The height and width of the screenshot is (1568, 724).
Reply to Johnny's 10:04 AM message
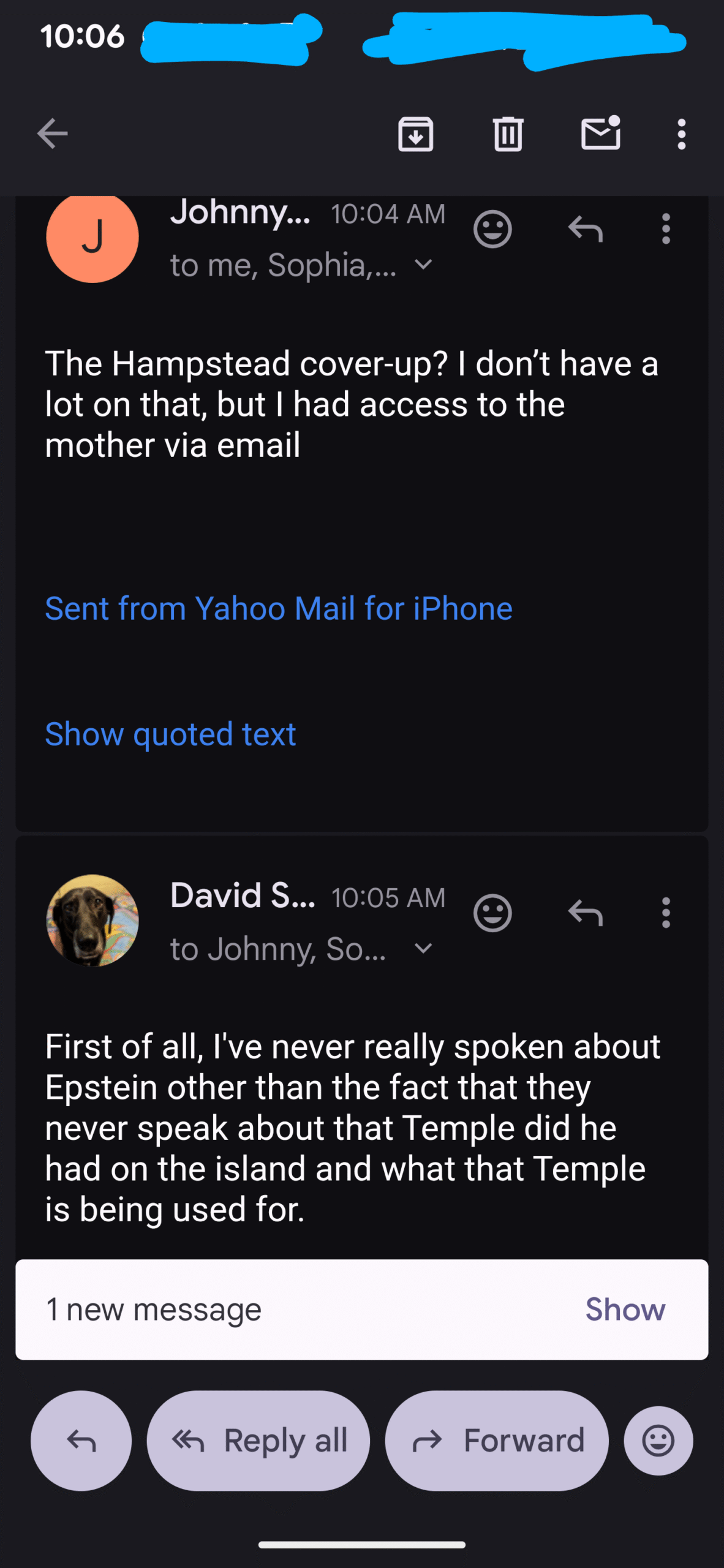tap(586, 229)
